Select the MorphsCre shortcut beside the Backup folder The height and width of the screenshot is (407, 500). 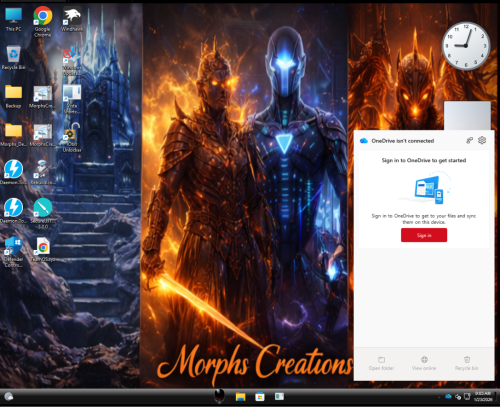[43, 97]
